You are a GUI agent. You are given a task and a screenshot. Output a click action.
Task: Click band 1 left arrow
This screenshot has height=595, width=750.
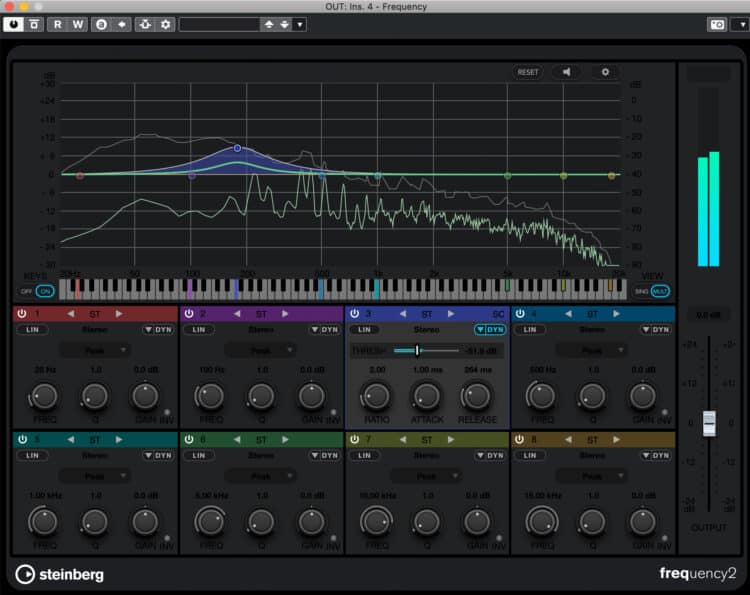71,314
